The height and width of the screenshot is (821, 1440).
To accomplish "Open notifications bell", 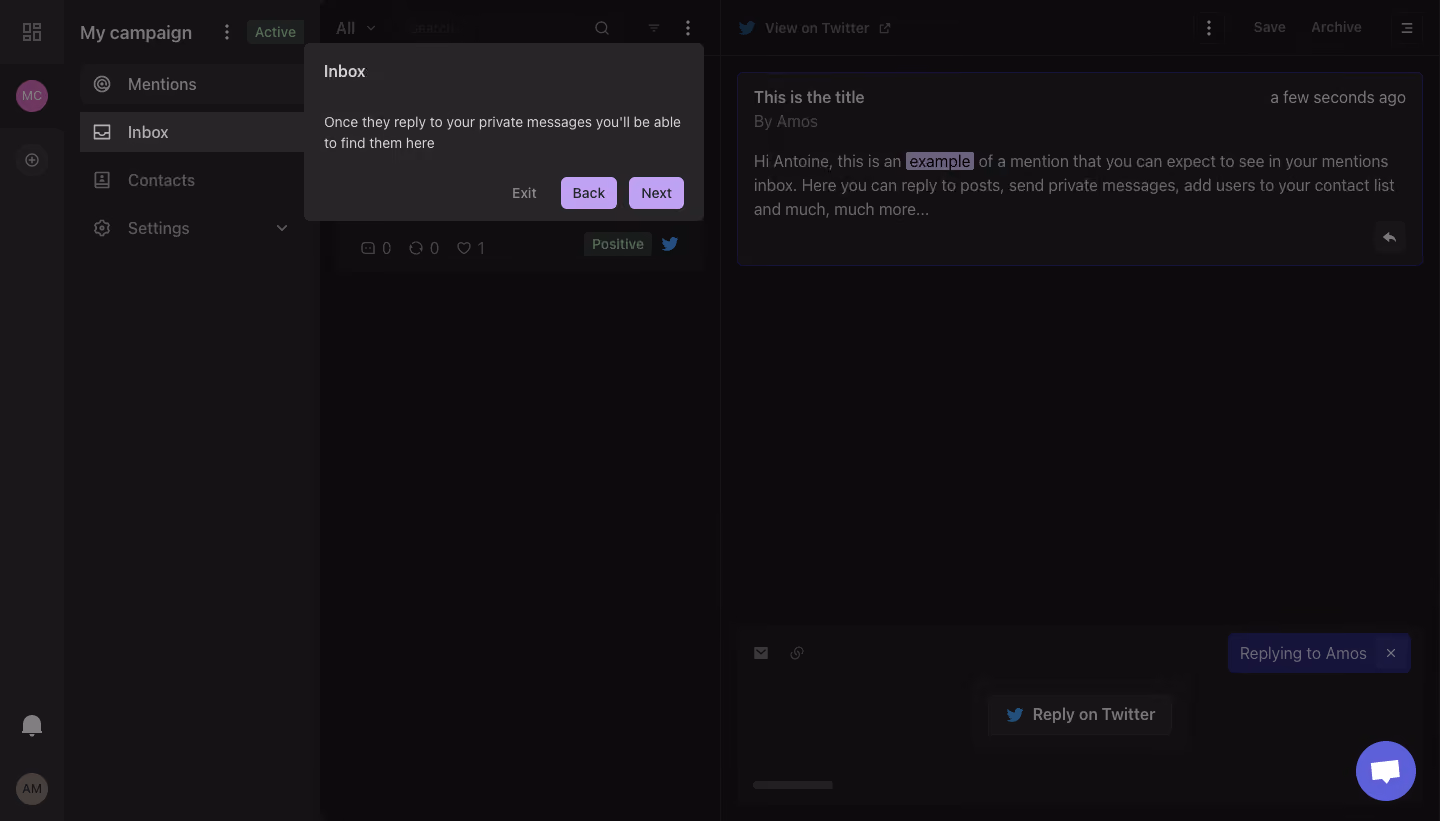I will click(x=32, y=725).
